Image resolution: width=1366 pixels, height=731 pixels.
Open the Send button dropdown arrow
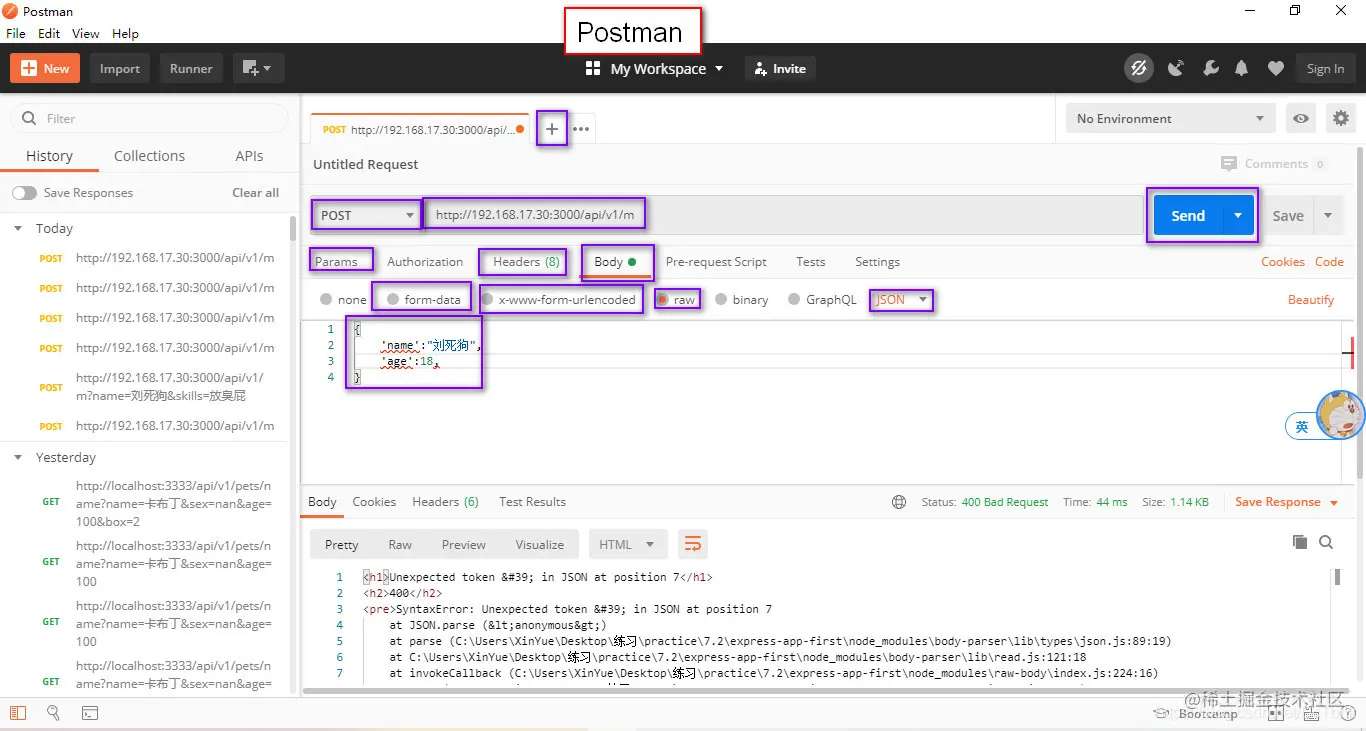[1238, 216]
